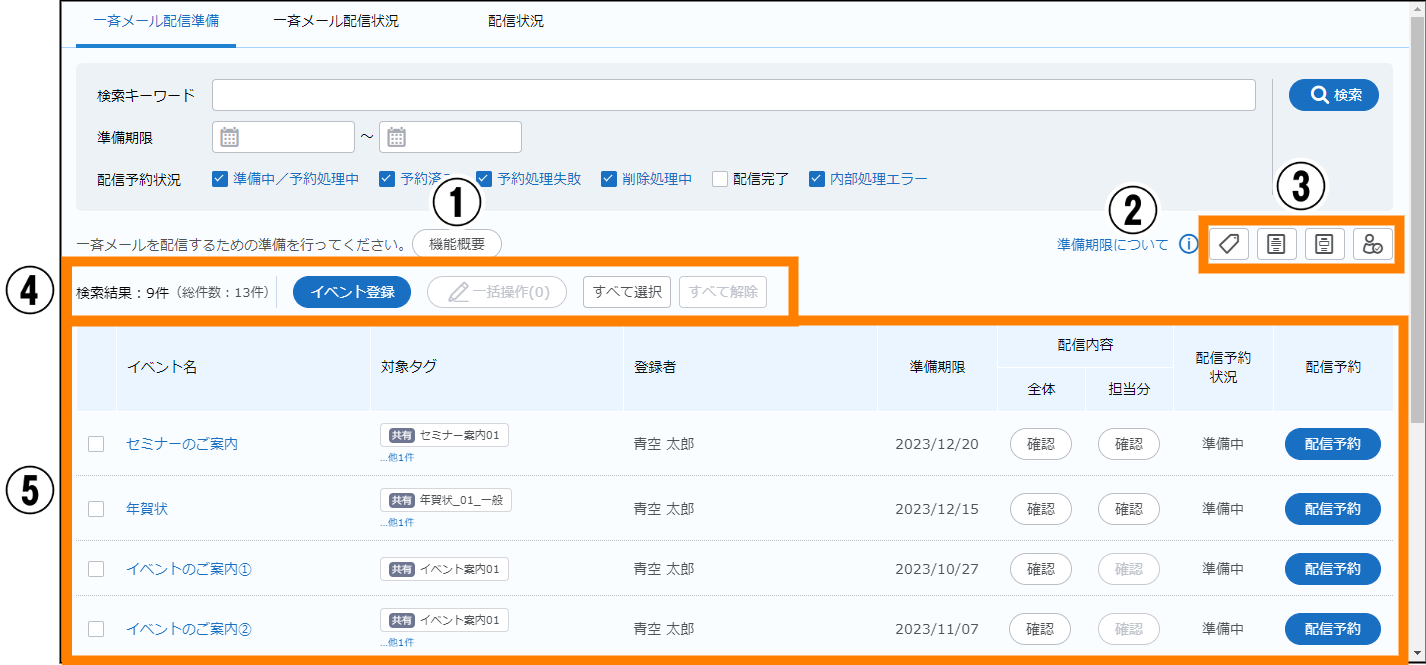Click the イベント登録 button
The width and height of the screenshot is (1426, 665).
(x=352, y=293)
